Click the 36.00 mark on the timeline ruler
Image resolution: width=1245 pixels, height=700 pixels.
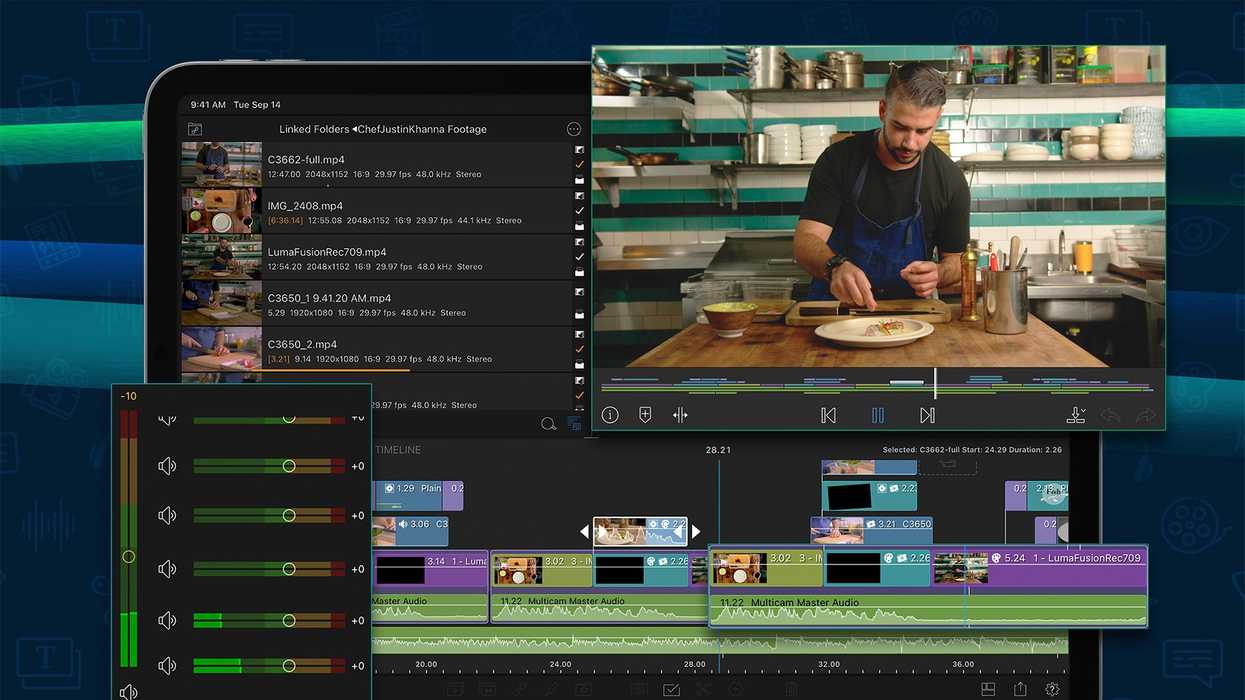[x=963, y=664]
